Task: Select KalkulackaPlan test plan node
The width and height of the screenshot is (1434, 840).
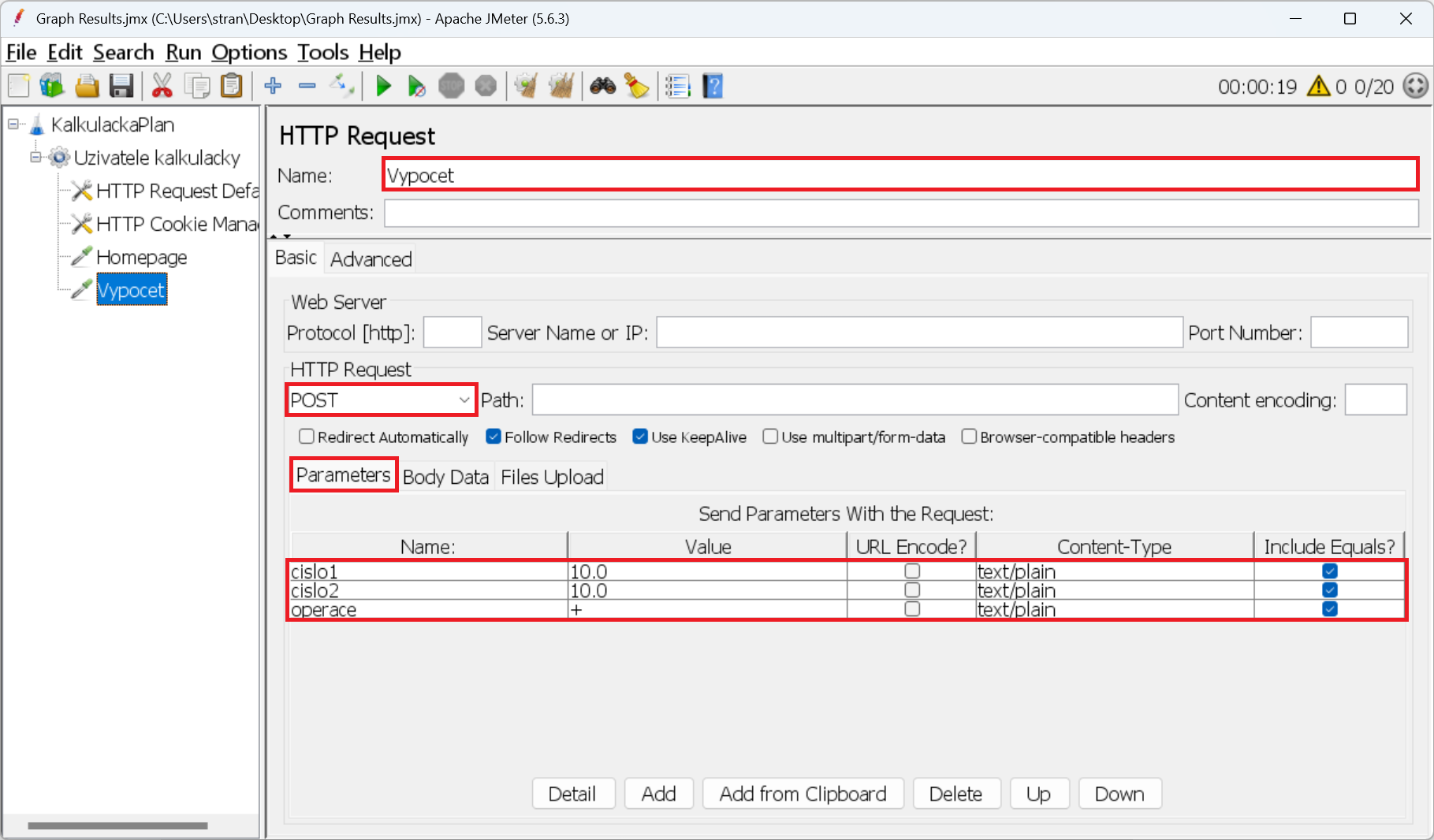Action: pyautogui.click(x=112, y=125)
